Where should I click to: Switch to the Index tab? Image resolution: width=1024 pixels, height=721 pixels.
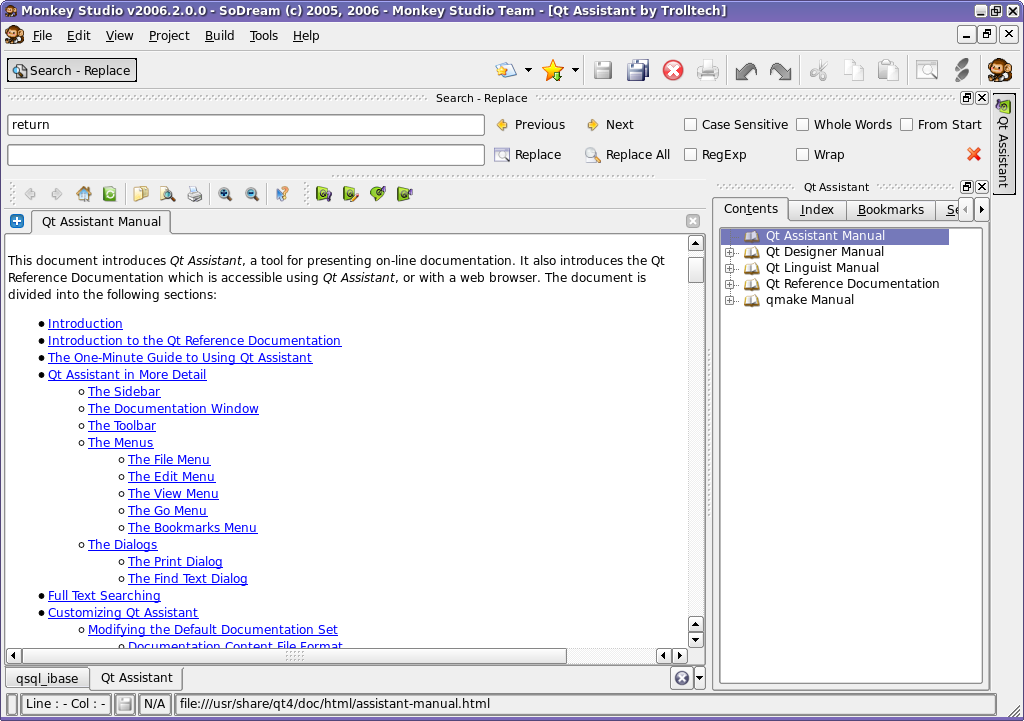tap(817, 210)
